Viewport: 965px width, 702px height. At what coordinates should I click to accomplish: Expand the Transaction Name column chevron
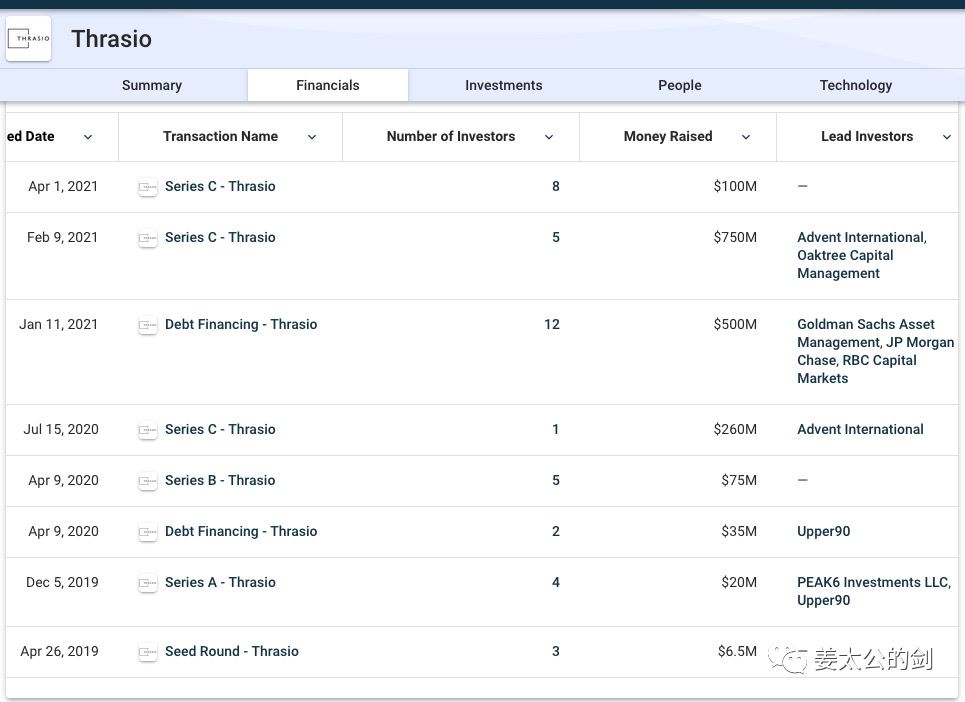[x=312, y=137]
